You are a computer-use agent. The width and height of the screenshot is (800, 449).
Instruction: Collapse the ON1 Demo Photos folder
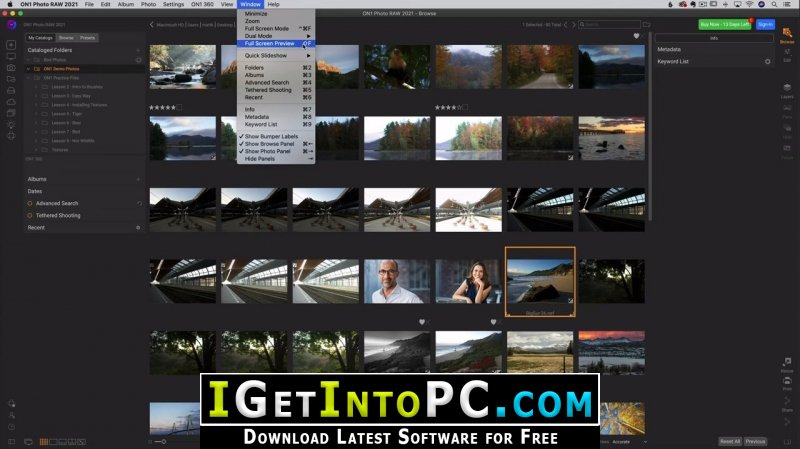29,69
